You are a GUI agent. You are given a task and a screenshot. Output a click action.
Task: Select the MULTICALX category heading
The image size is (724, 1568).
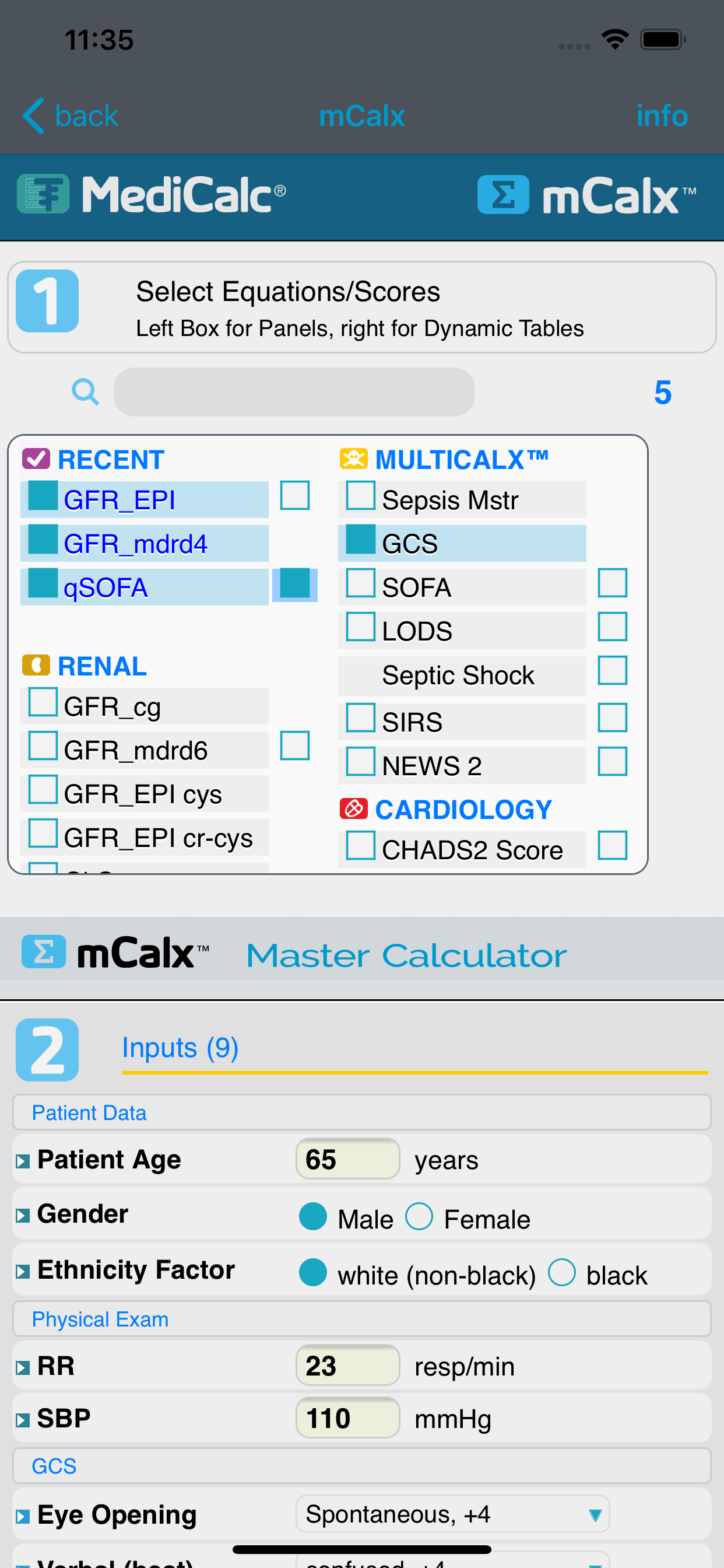[462, 460]
